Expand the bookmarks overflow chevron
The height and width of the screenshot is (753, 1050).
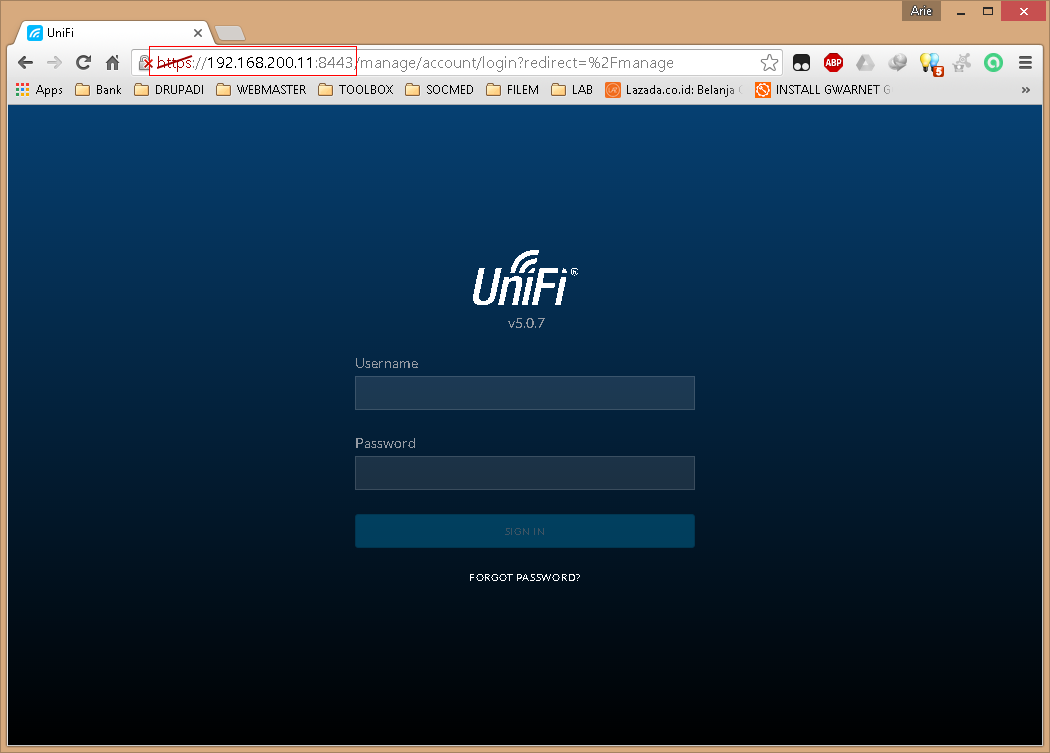1026,89
